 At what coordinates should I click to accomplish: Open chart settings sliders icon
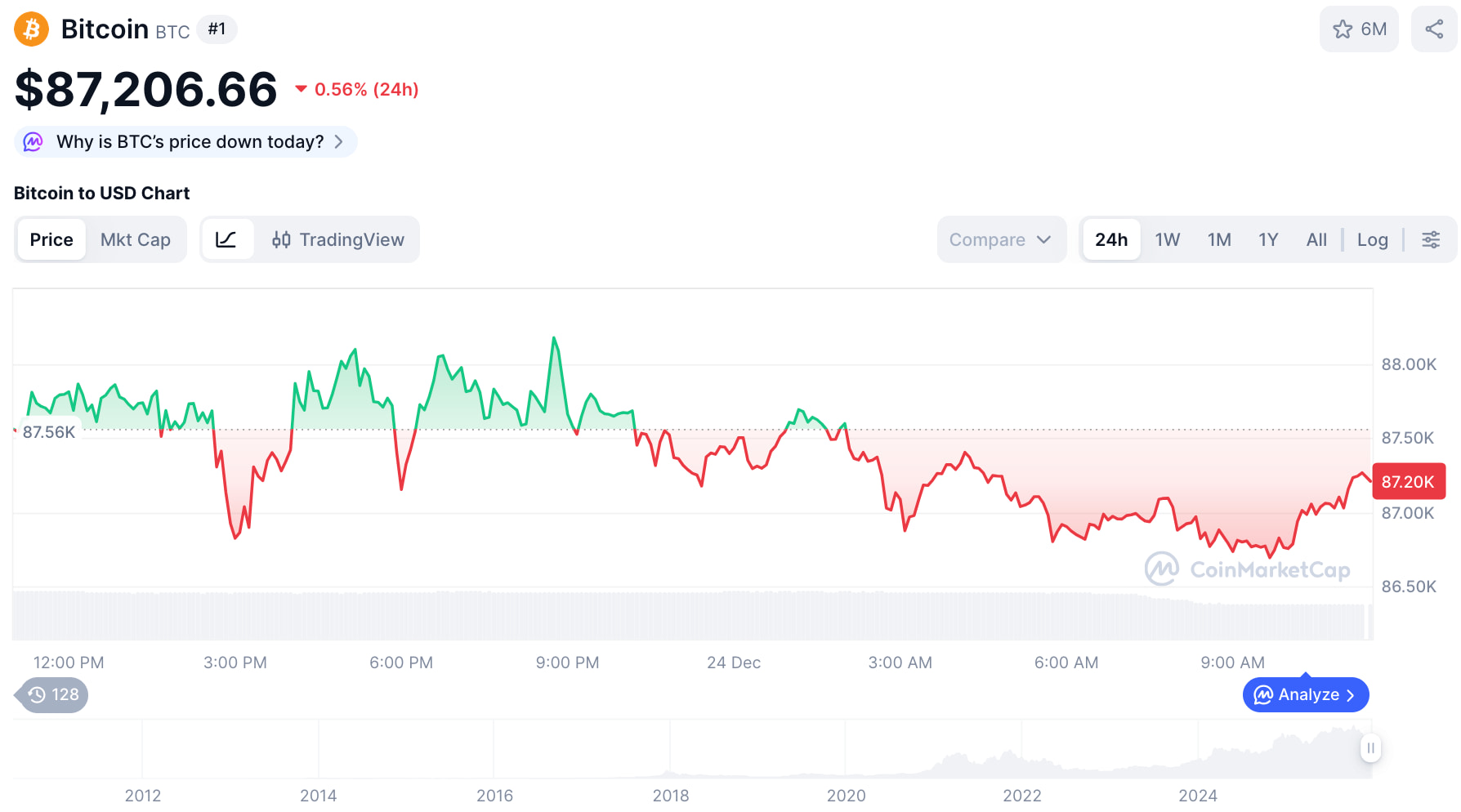(x=1431, y=239)
